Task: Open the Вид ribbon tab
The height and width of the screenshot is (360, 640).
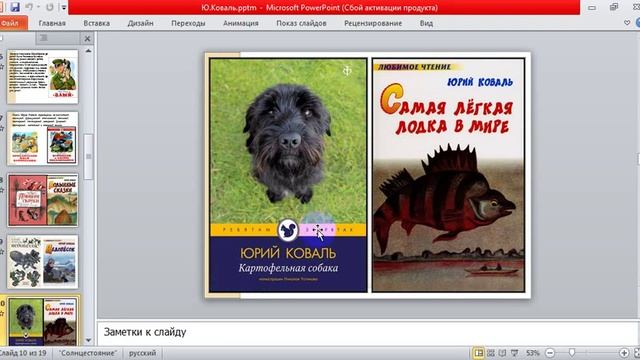Action: (x=426, y=23)
